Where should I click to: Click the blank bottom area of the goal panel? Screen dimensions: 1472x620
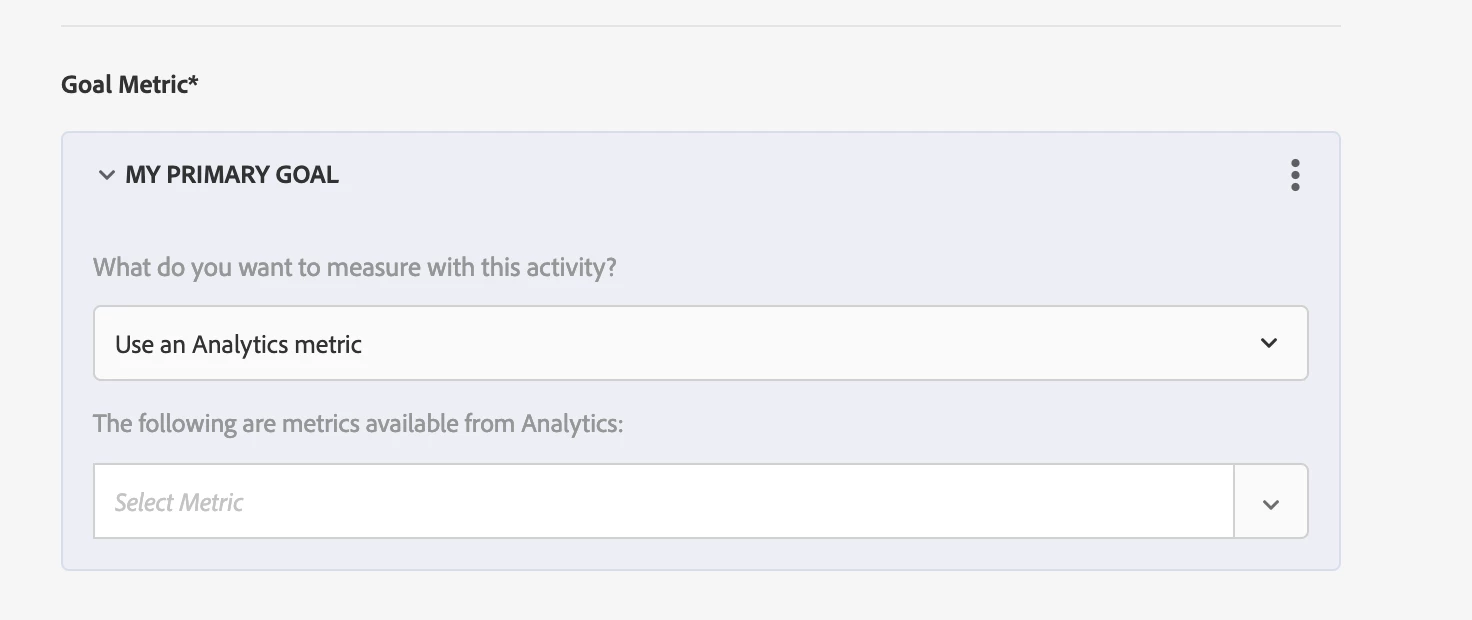click(x=700, y=555)
